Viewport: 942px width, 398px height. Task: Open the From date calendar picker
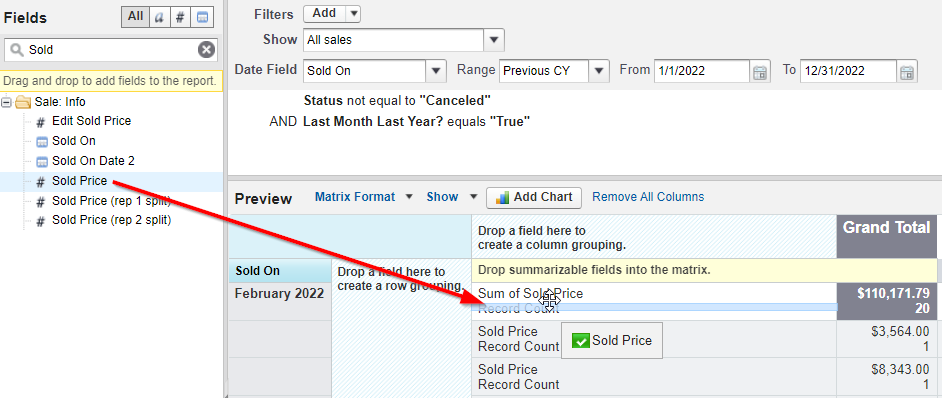[760, 72]
